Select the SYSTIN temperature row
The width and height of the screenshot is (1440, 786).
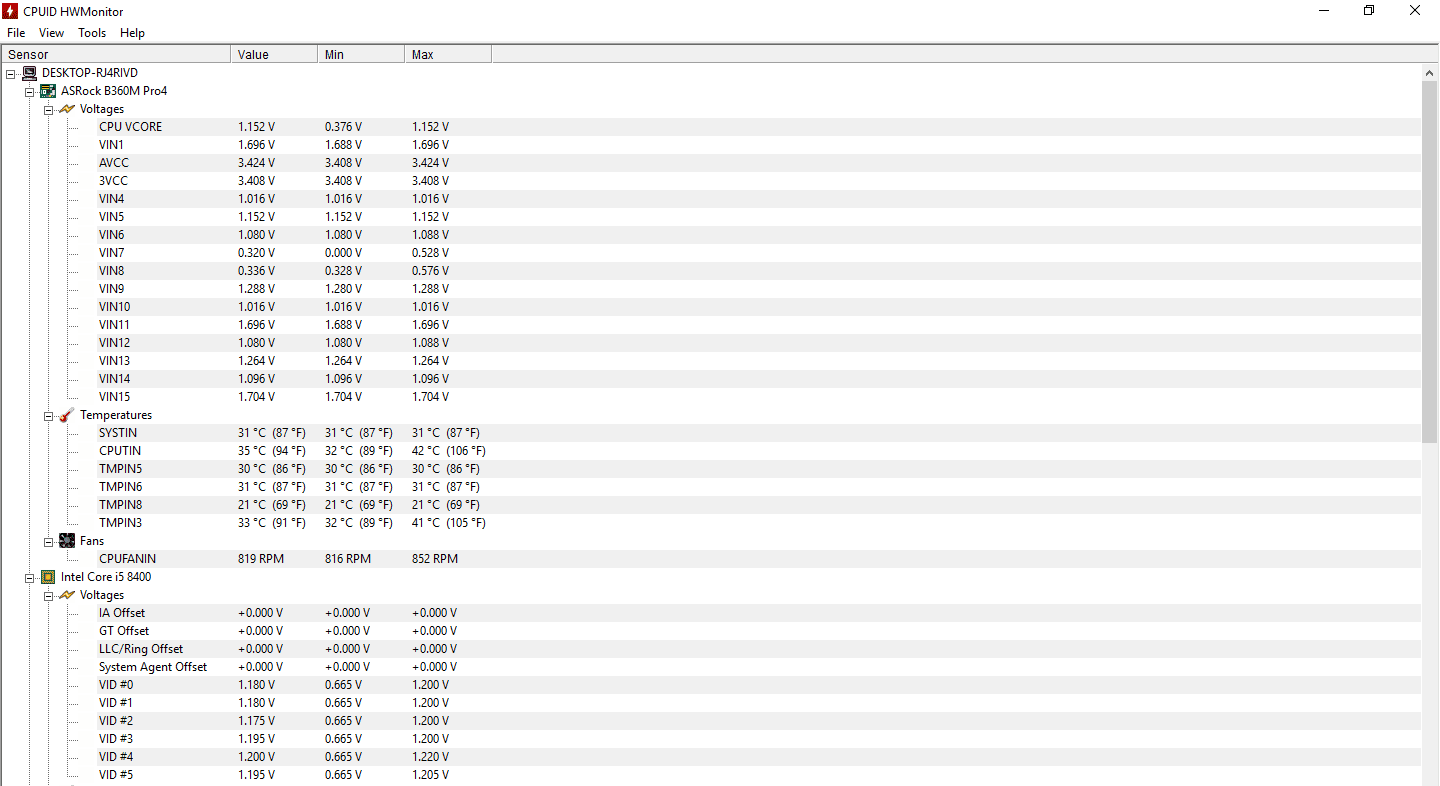758,433
